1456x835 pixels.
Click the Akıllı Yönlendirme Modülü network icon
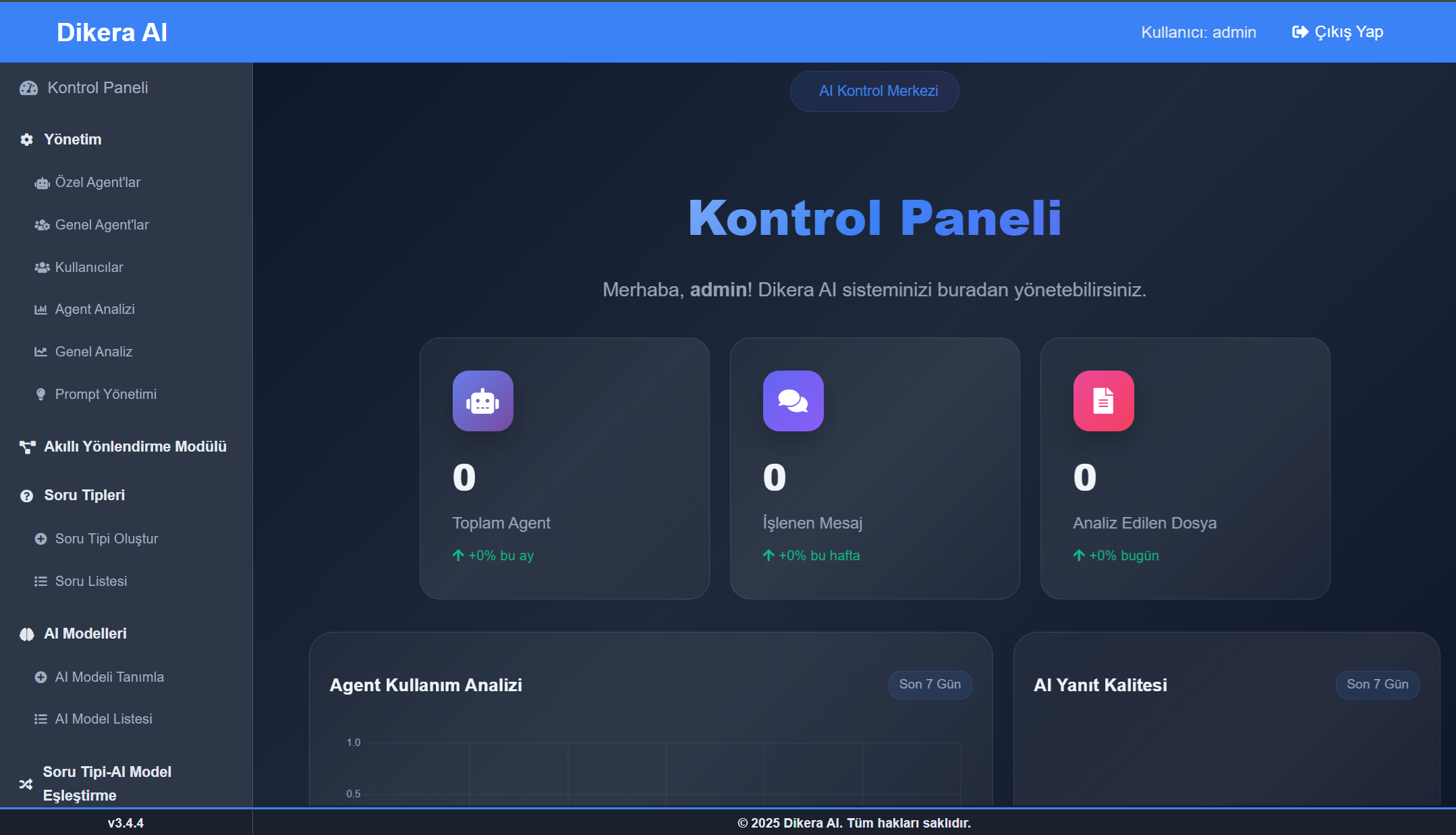(x=27, y=446)
